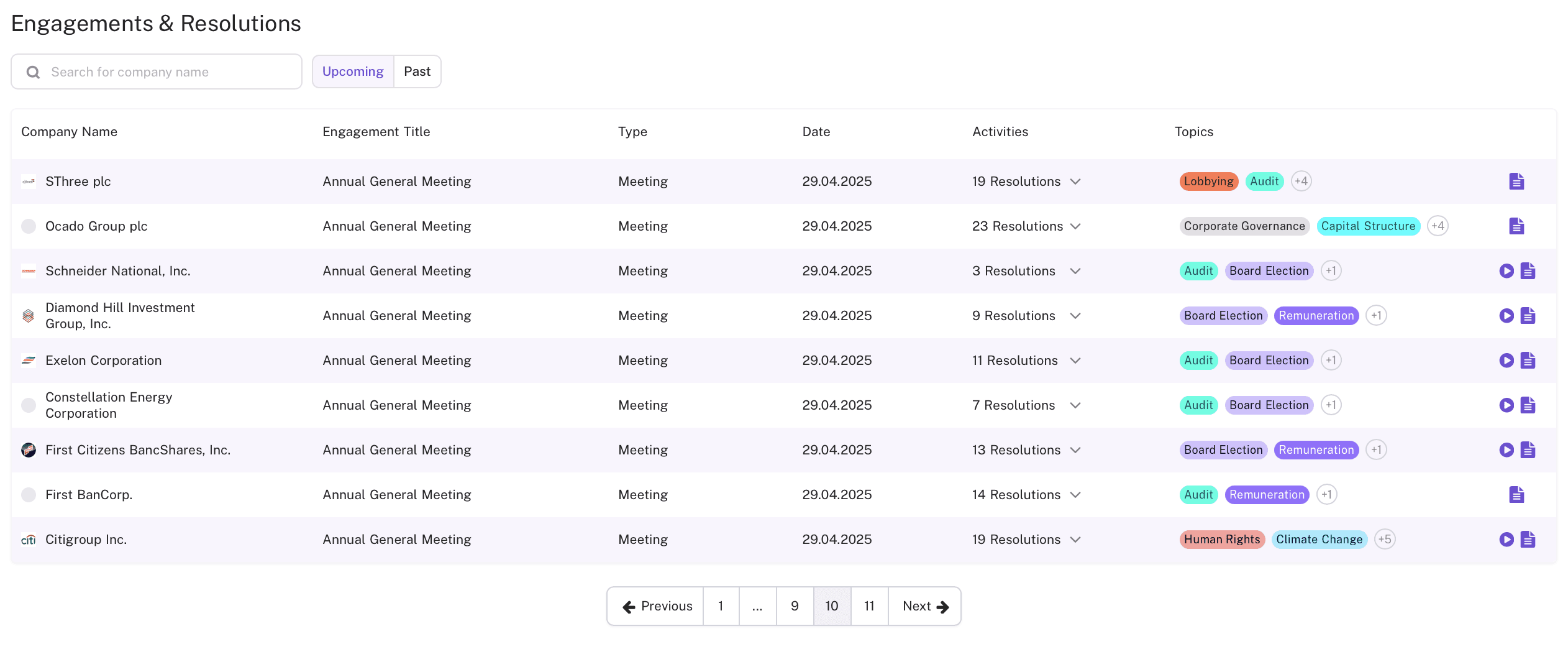Play video for First Citizens BancShares

pyautogui.click(x=1506, y=450)
